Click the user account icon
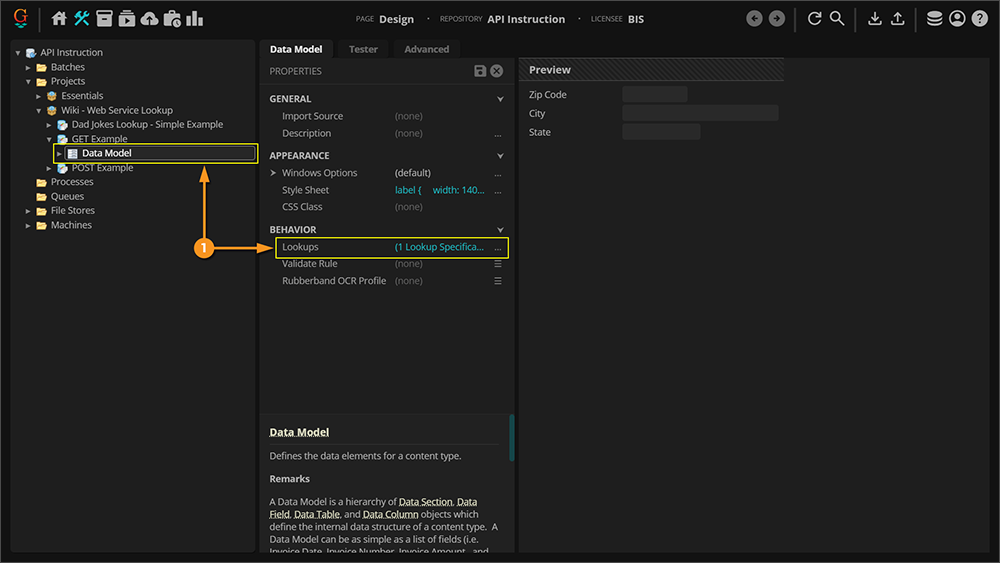This screenshot has width=1000, height=563. 957,18
